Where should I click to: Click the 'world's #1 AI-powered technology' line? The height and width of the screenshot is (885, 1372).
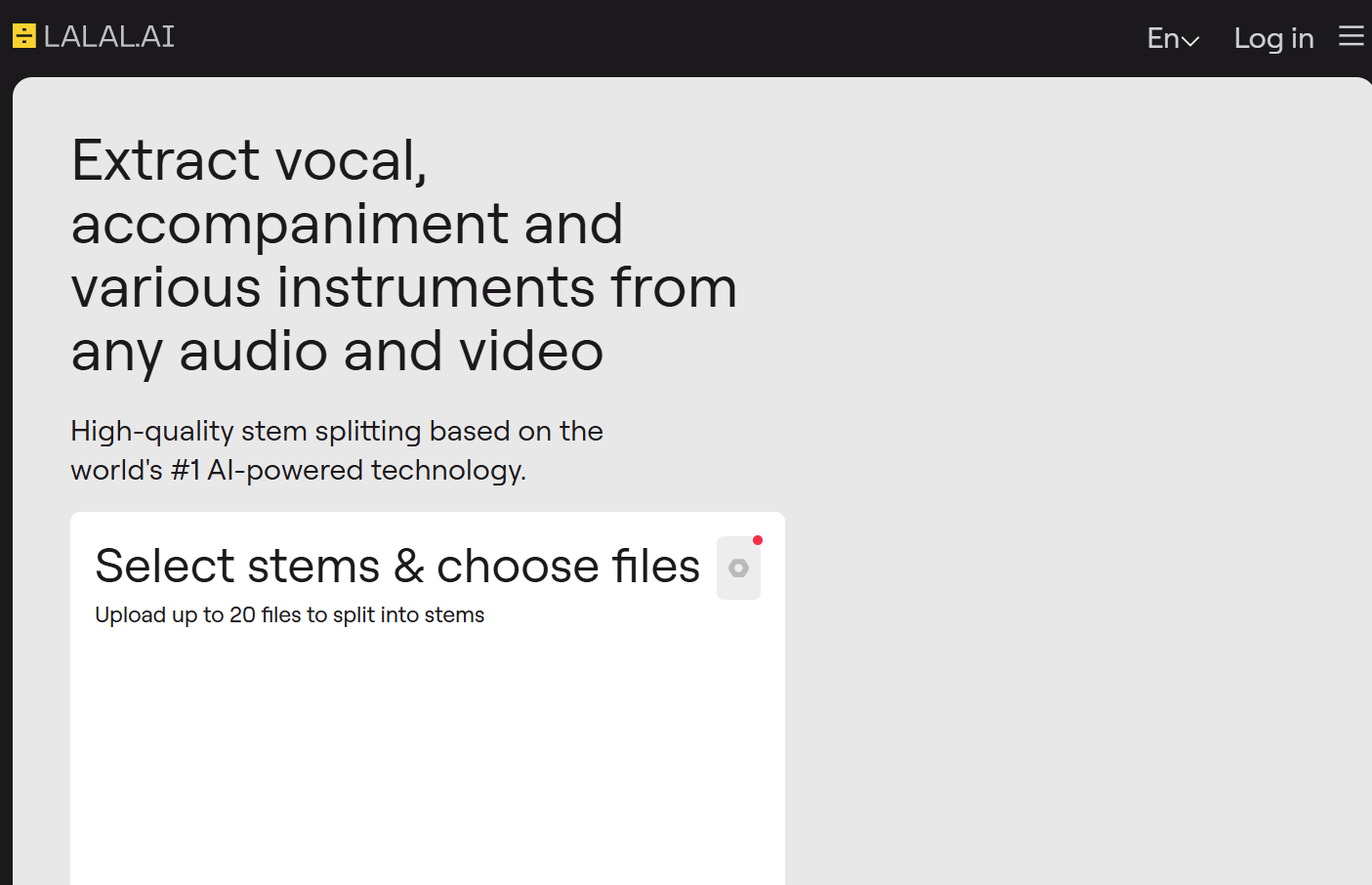(298, 470)
